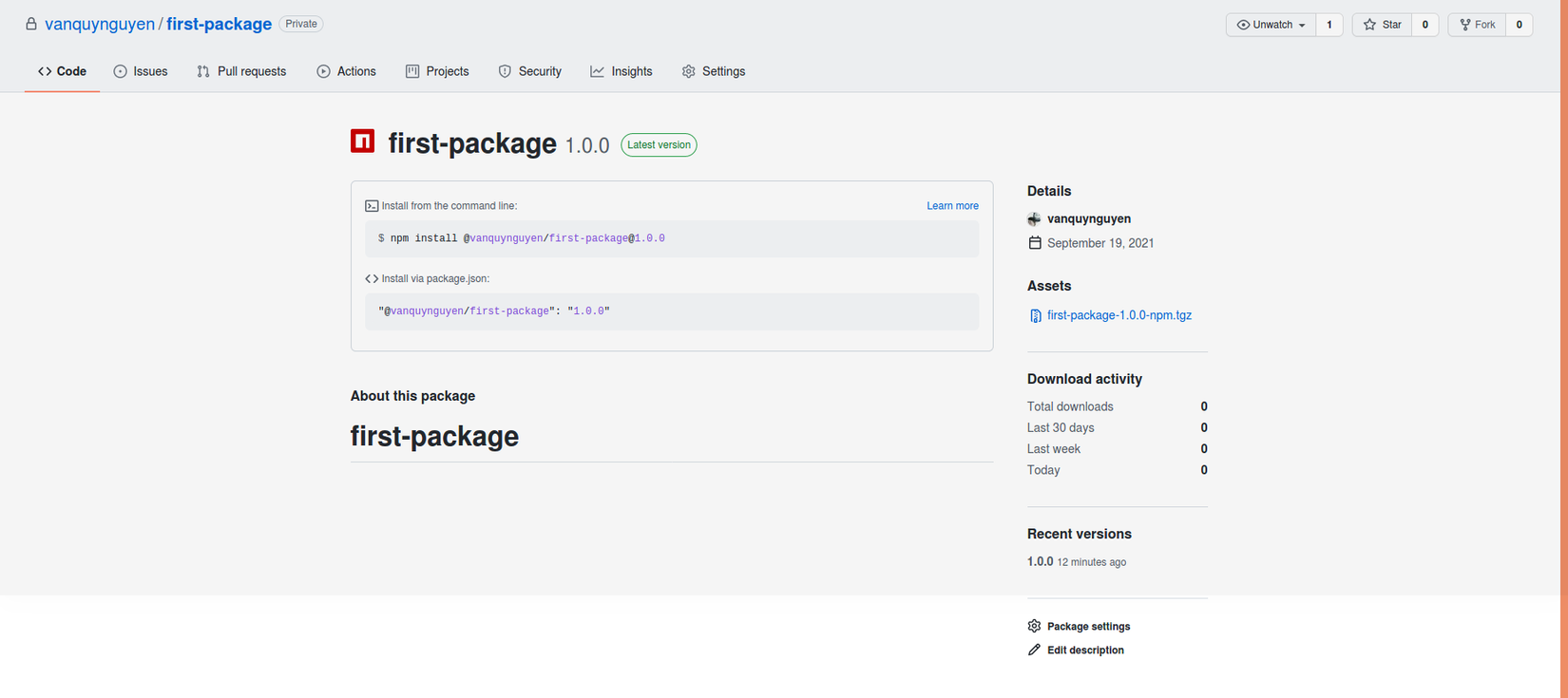Go to the Actions tab
This screenshot has width=1568, height=698.
346,71
